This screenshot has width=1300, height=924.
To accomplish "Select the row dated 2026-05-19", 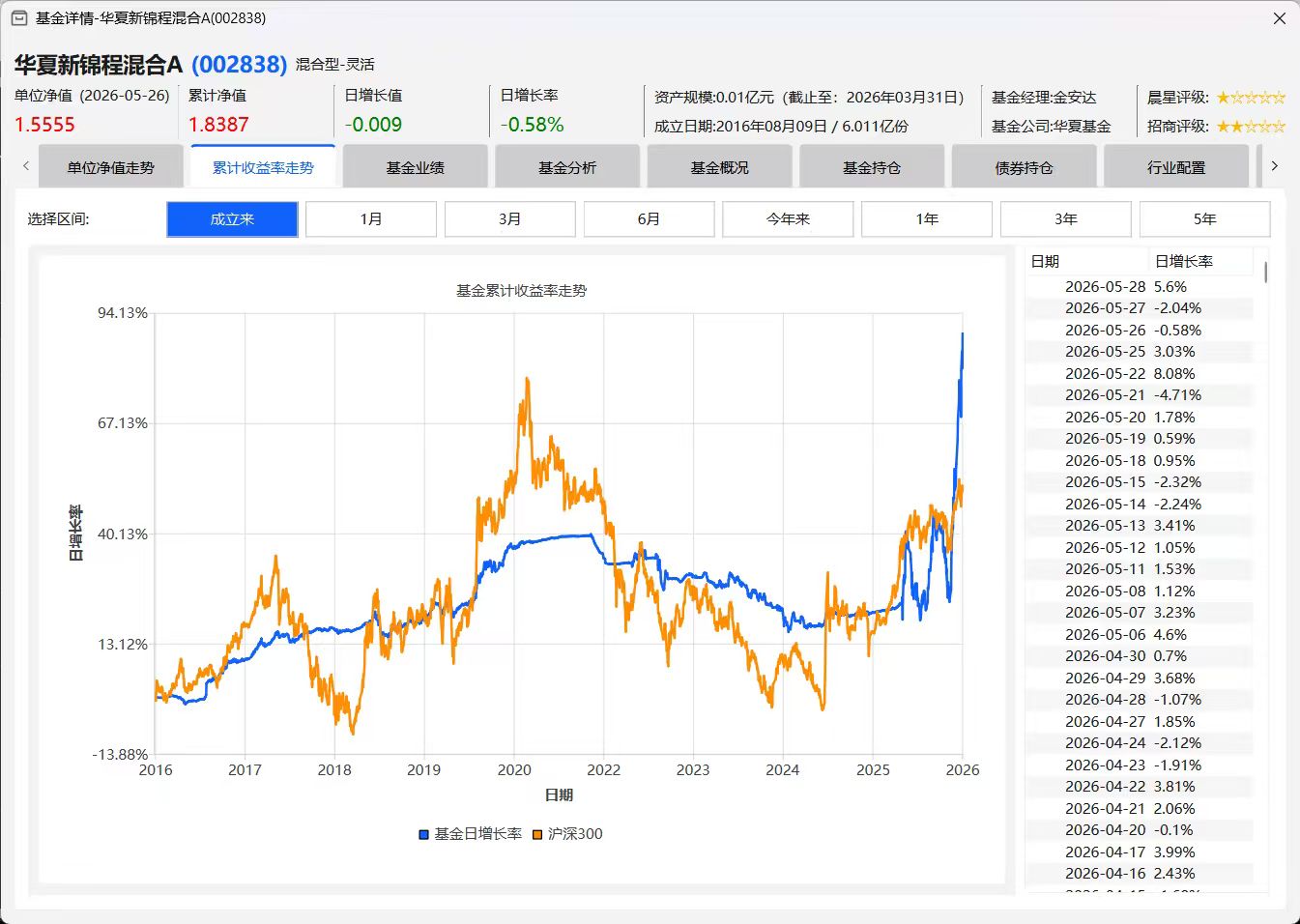I will click(1140, 439).
